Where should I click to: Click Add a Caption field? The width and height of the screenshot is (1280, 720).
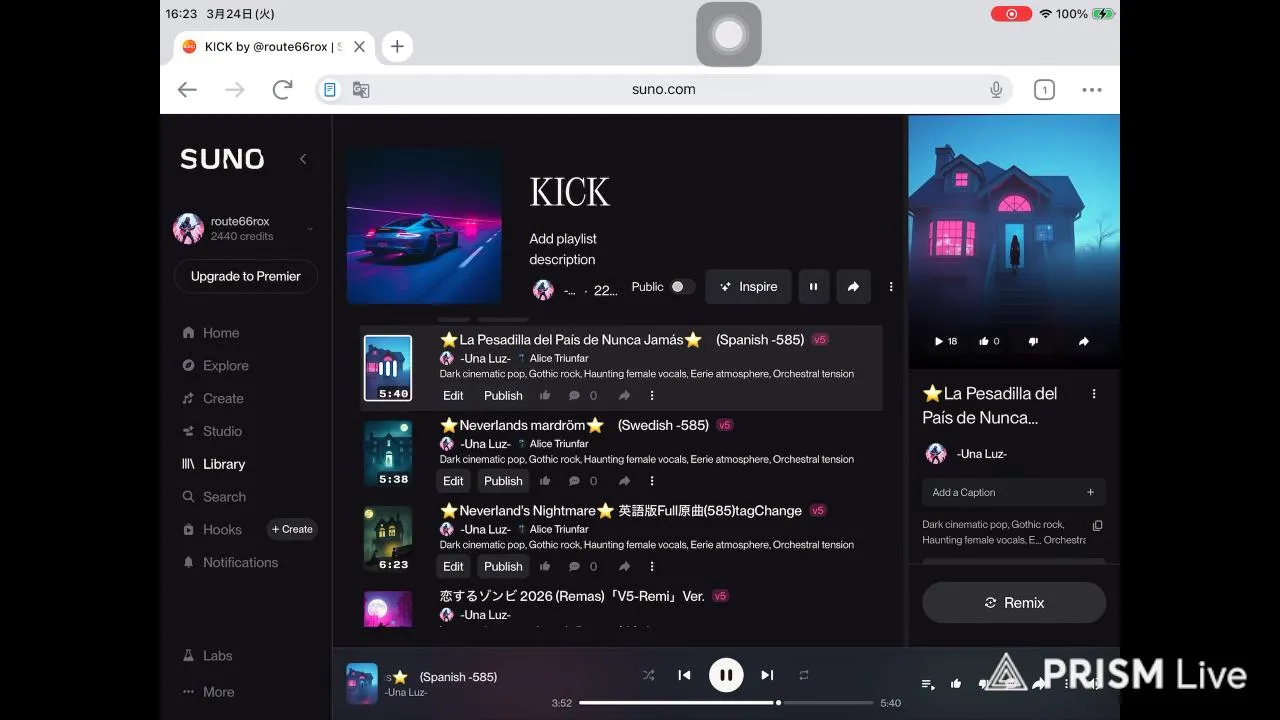(1014, 492)
